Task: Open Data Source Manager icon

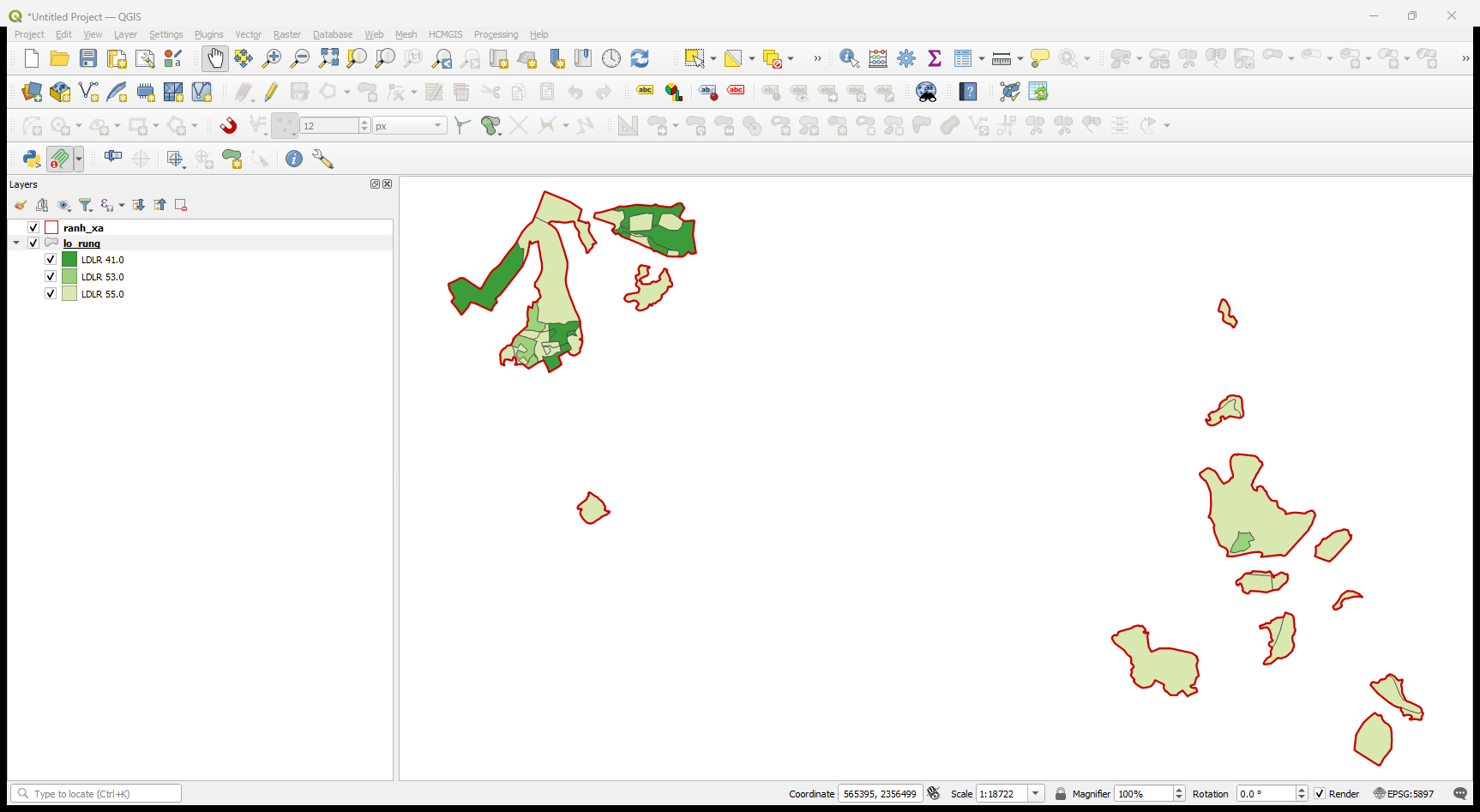Action: pos(32,92)
